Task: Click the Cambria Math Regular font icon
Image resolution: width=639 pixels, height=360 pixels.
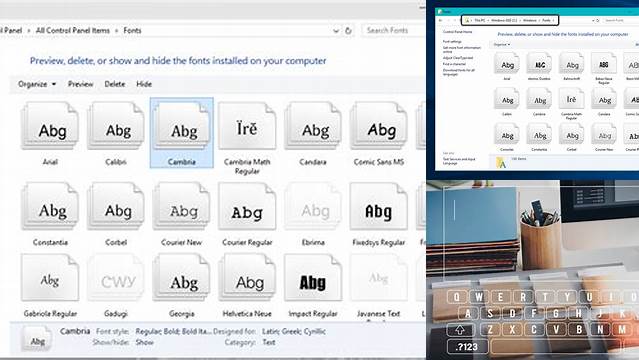Action: [x=247, y=126]
